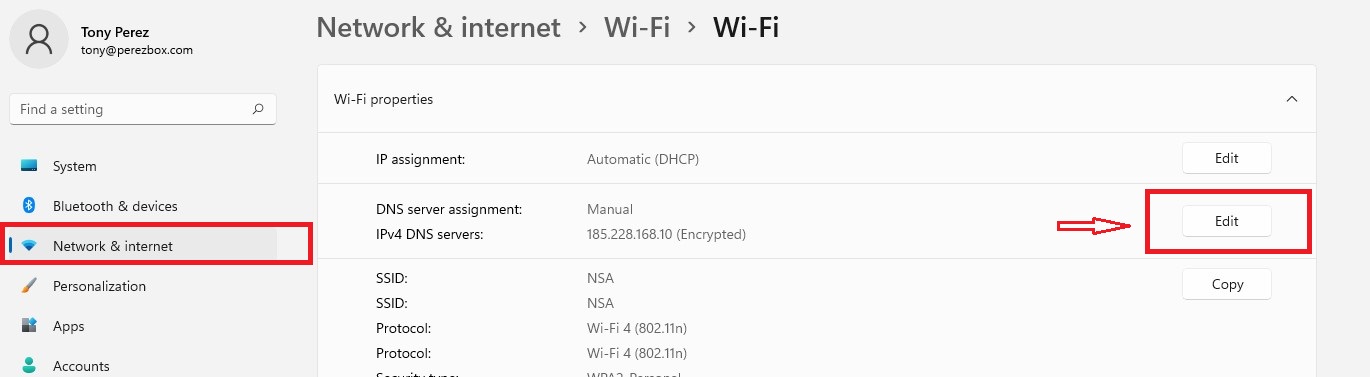Click the Personalization paintbrush icon
Screen dimensions: 1370x377
pyautogui.click(x=29, y=286)
